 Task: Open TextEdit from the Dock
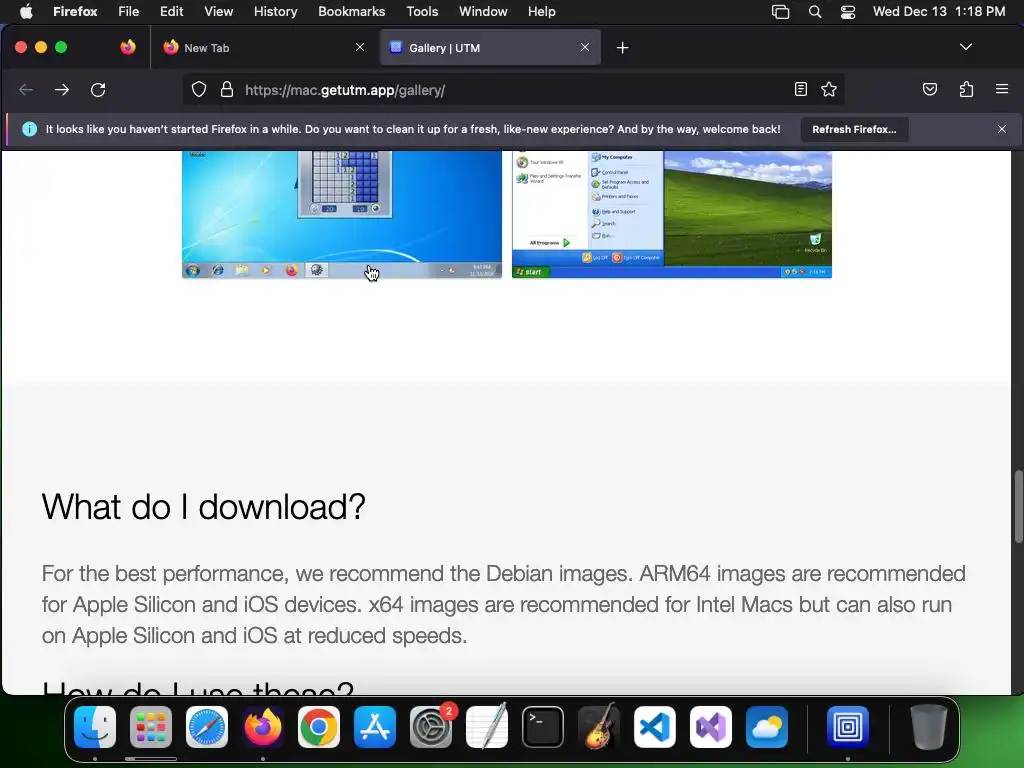487,727
